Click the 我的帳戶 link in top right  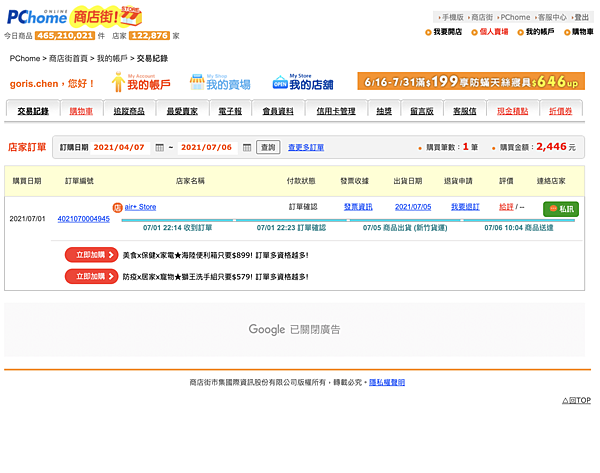point(540,32)
